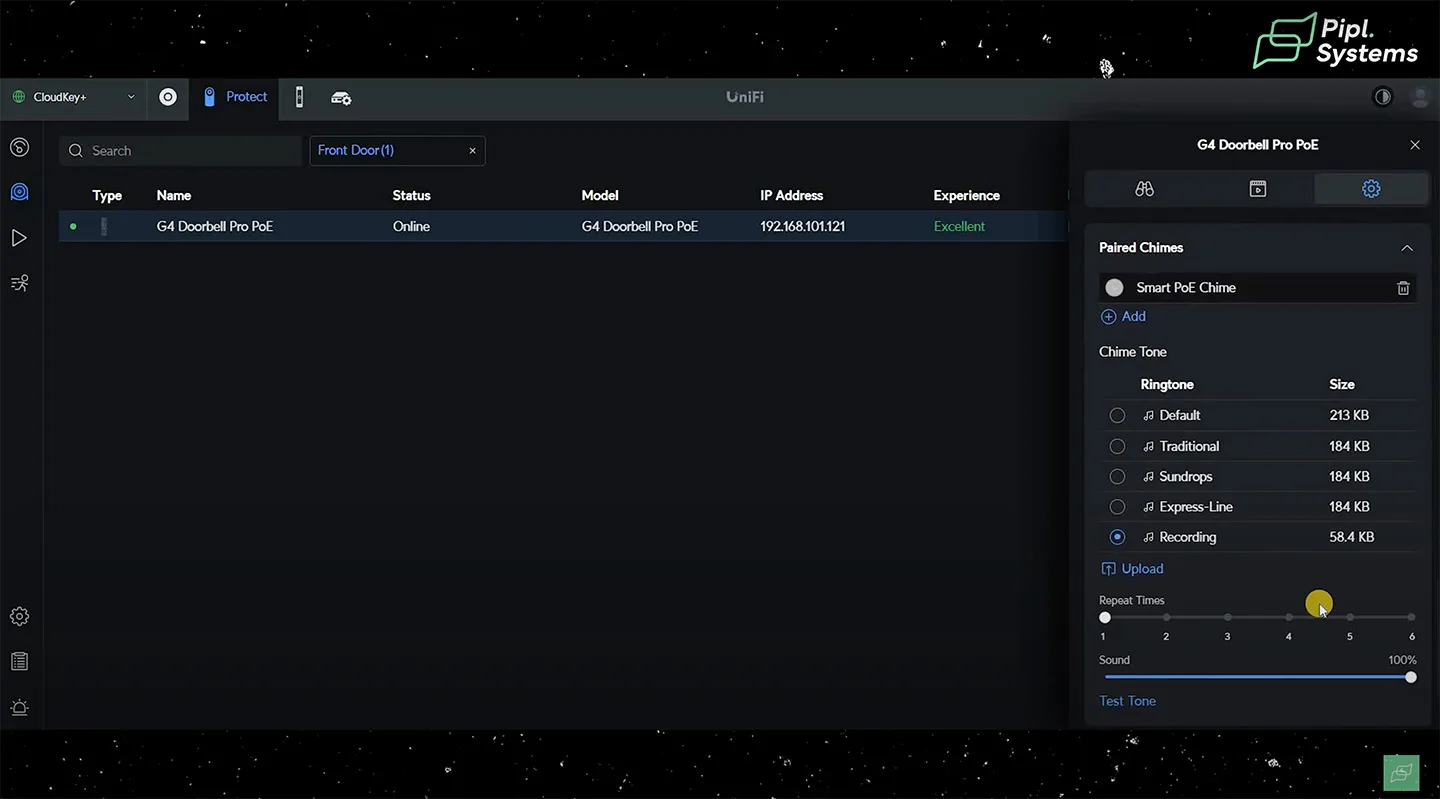Sort by the Type column header
This screenshot has height=799, width=1440.
click(x=107, y=195)
